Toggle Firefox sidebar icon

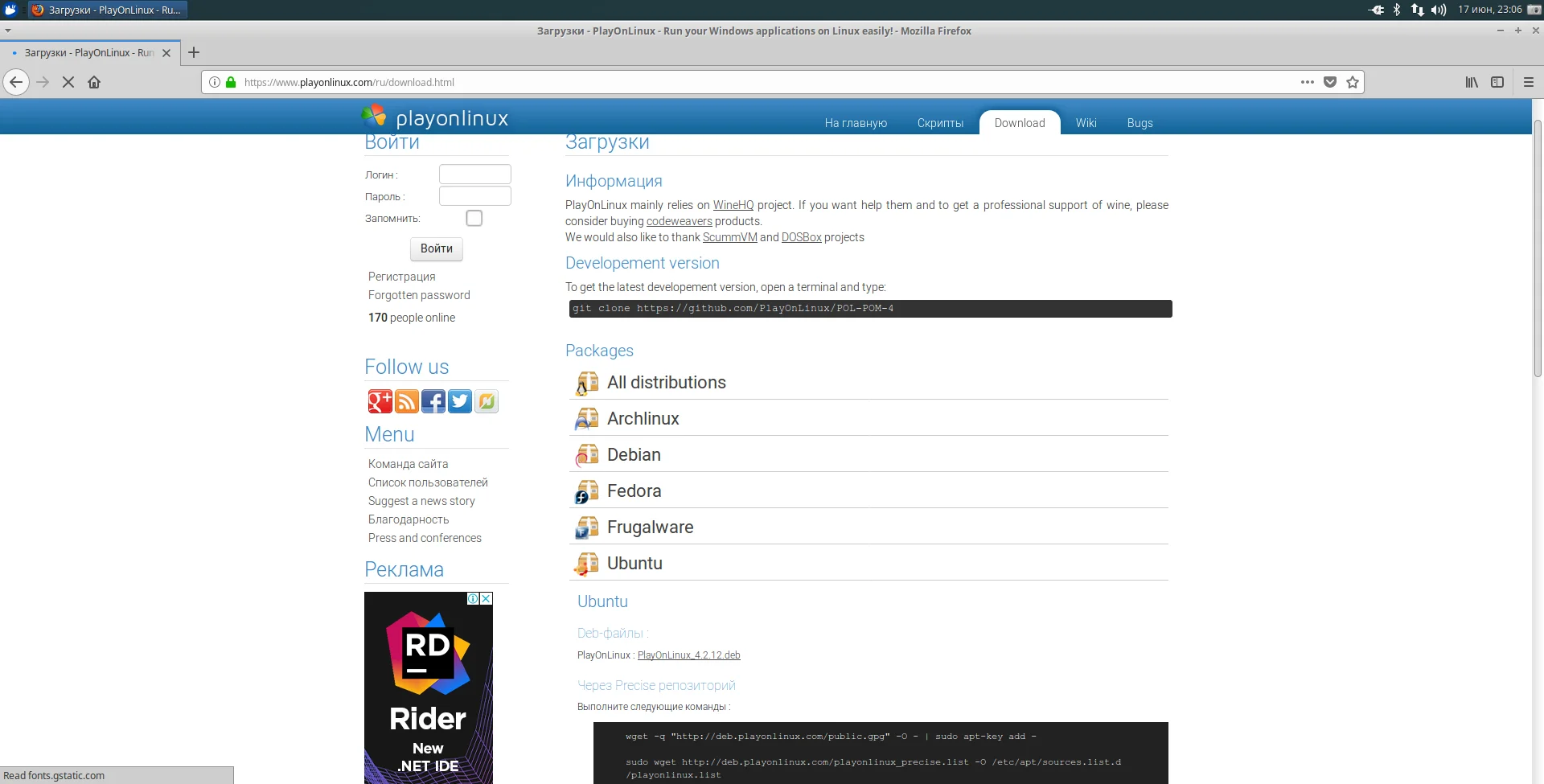point(1497,82)
